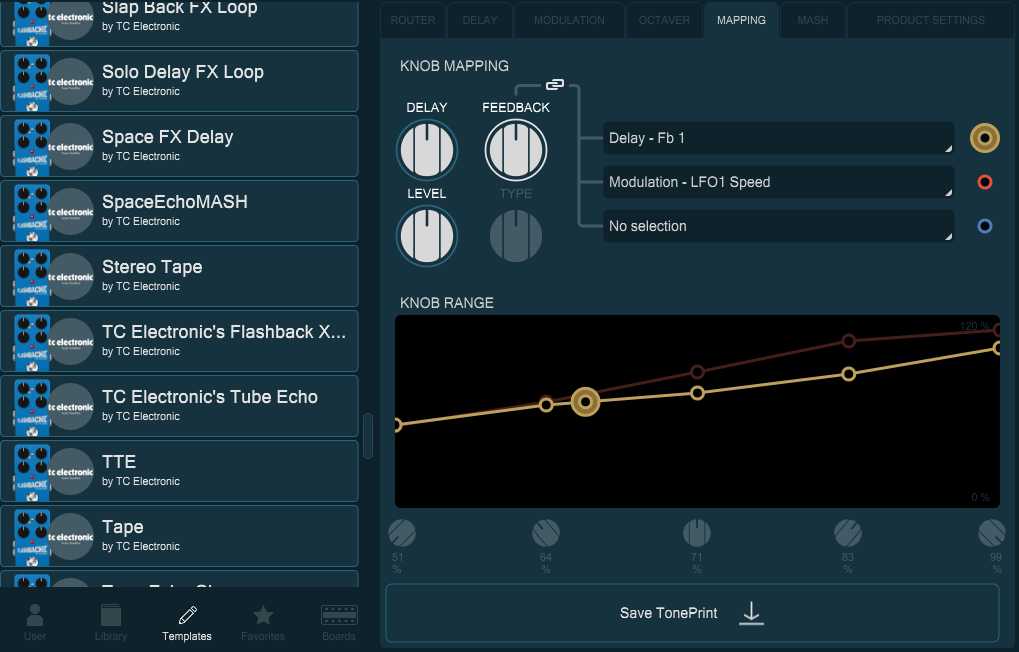Open the No selection dropdown
Image resolution: width=1019 pixels, height=652 pixels.
click(x=779, y=226)
